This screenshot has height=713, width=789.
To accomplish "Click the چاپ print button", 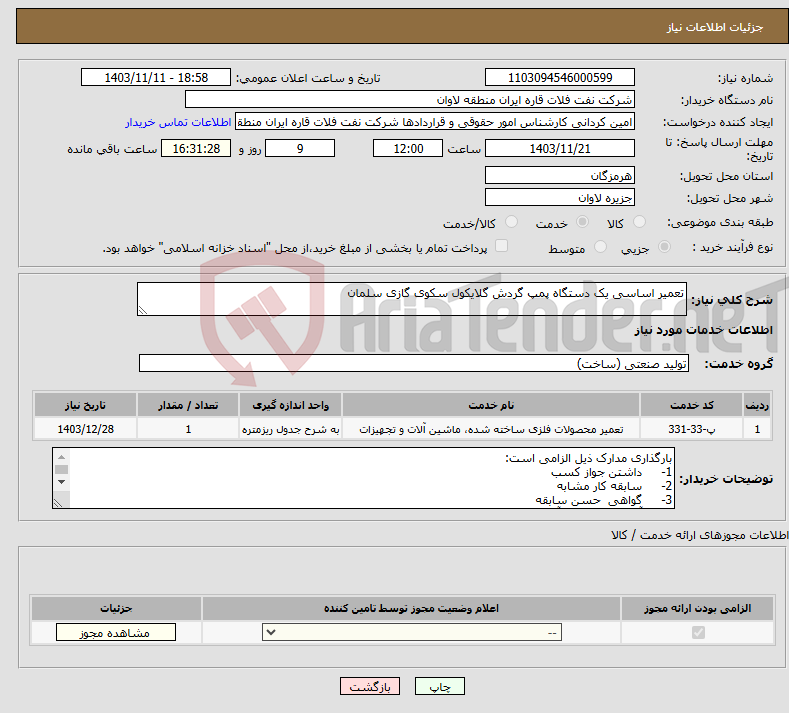I will [x=440, y=686].
